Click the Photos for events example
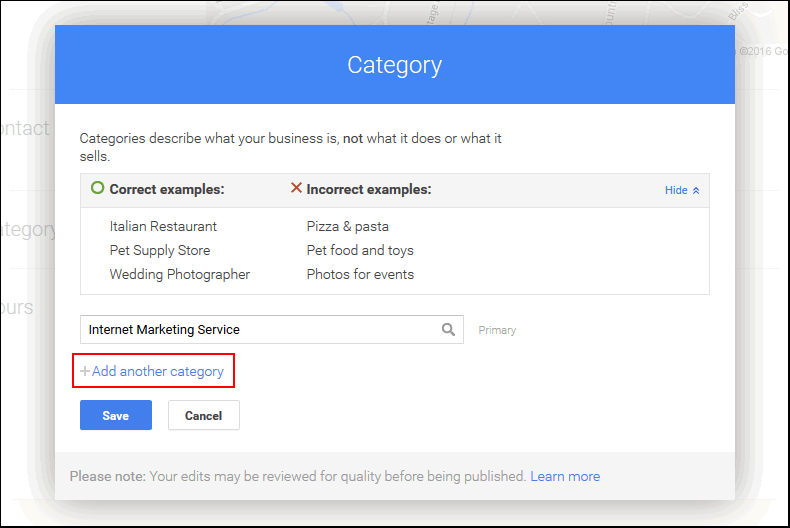The image size is (790, 528). pos(360,275)
